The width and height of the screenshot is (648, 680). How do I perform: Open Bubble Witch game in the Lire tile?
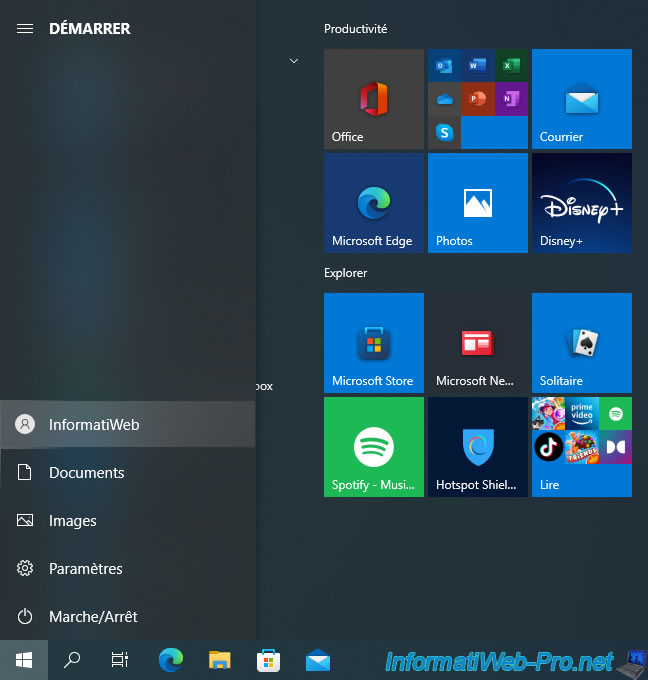coord(548,414)
